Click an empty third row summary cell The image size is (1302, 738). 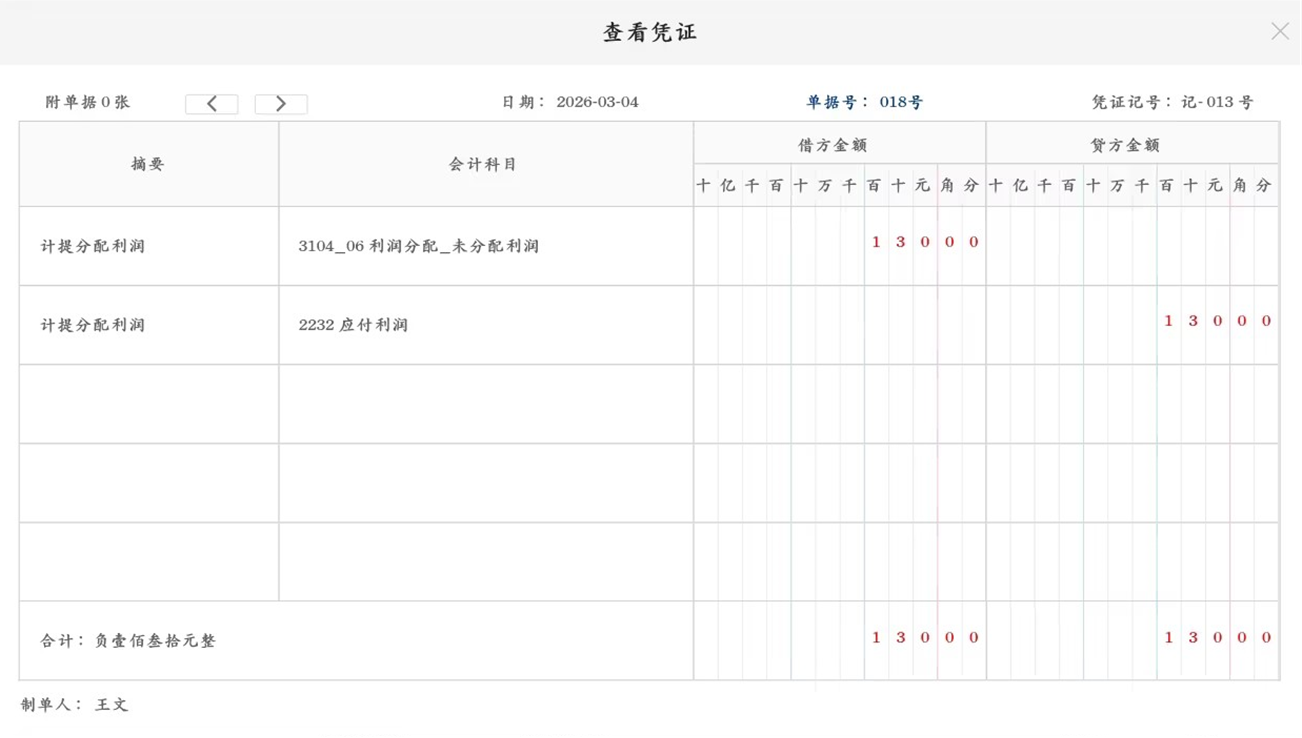tap(147, 403)
